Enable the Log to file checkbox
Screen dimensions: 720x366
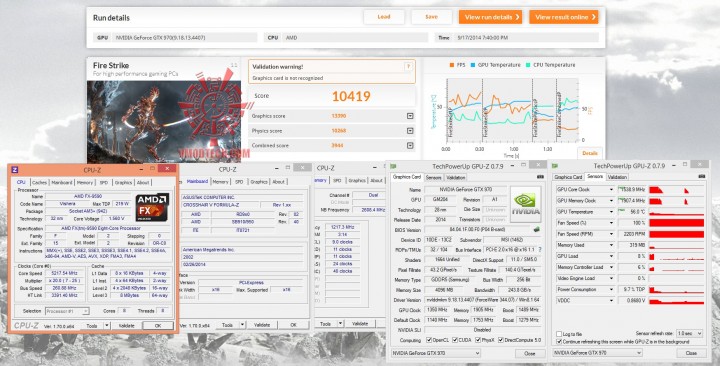coord(559,334)
